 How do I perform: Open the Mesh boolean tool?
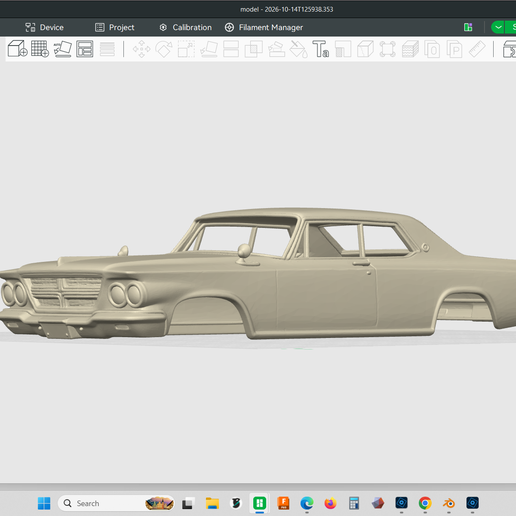click(254, 49)
